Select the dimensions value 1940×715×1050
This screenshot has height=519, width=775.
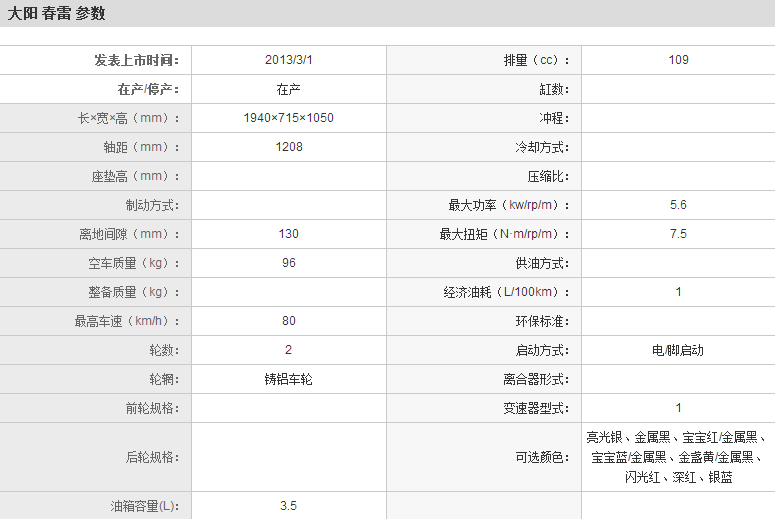(x=288, y=118)
